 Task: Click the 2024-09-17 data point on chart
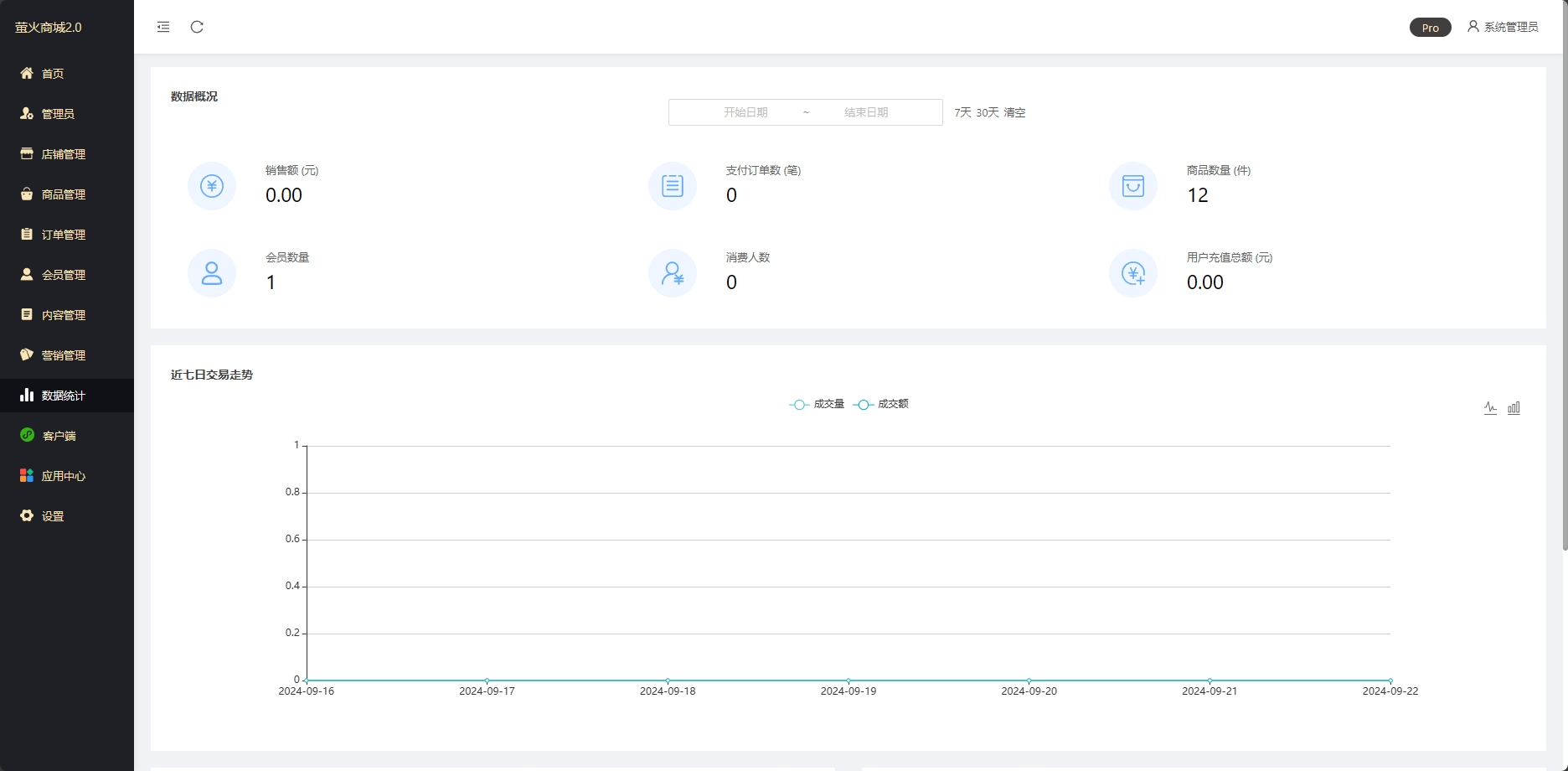pyautogui.click(x=487, y=680)
